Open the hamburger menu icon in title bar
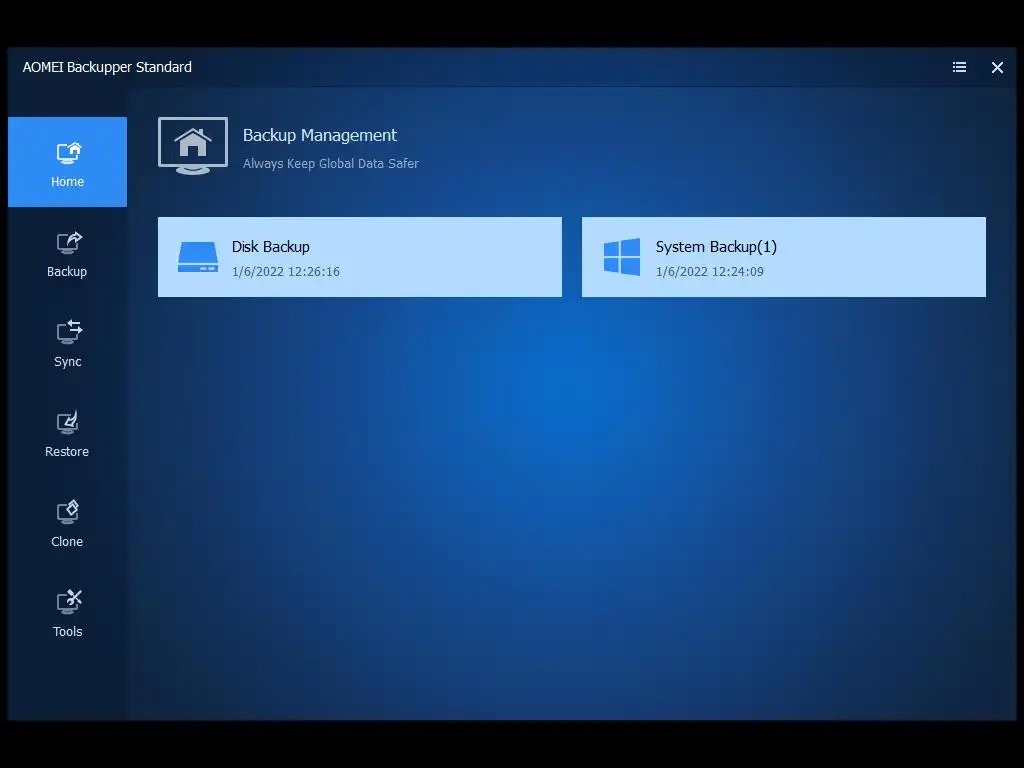Screen dimensions: 1024x768 (x=959, y=67)
